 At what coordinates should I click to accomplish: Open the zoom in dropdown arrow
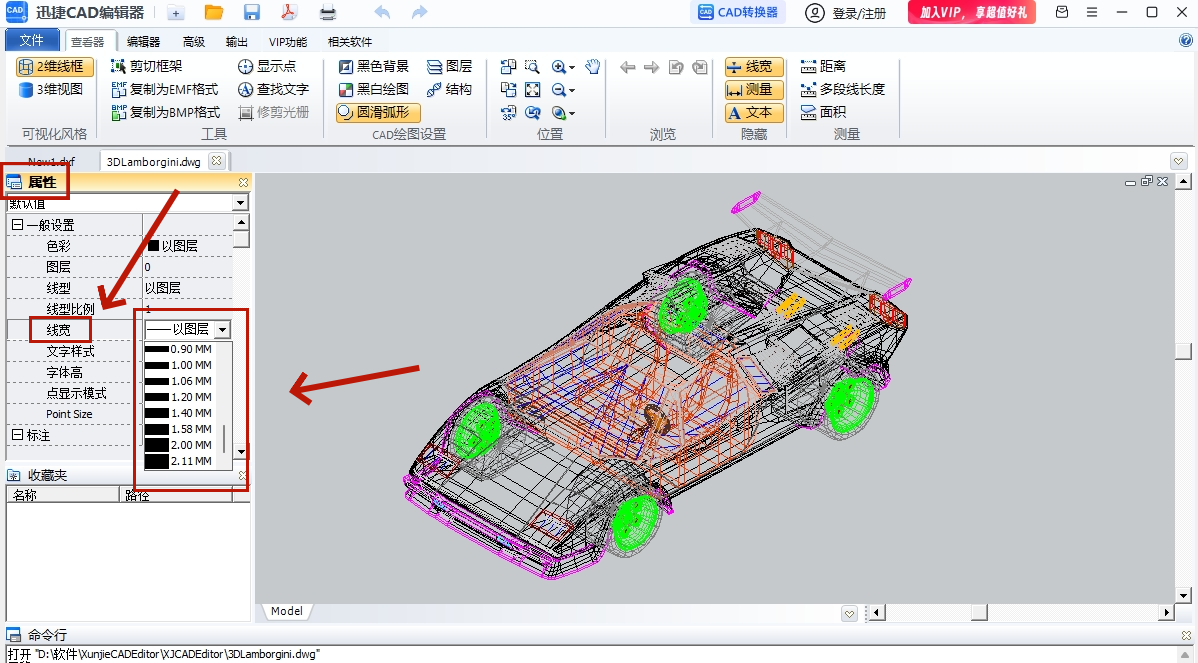571,67
